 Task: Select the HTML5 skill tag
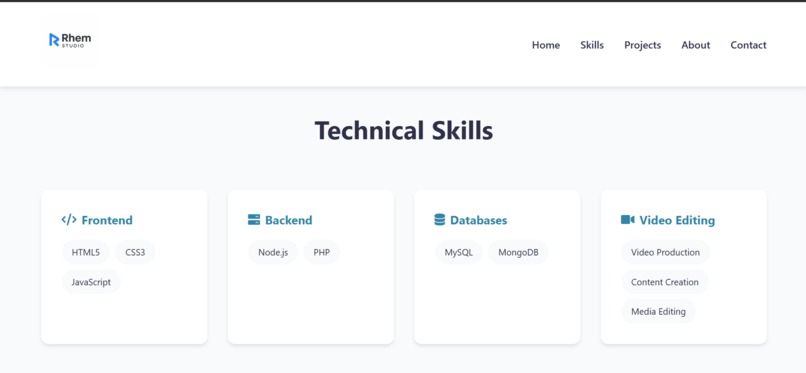pyautogui.click(x=86, y=252)
